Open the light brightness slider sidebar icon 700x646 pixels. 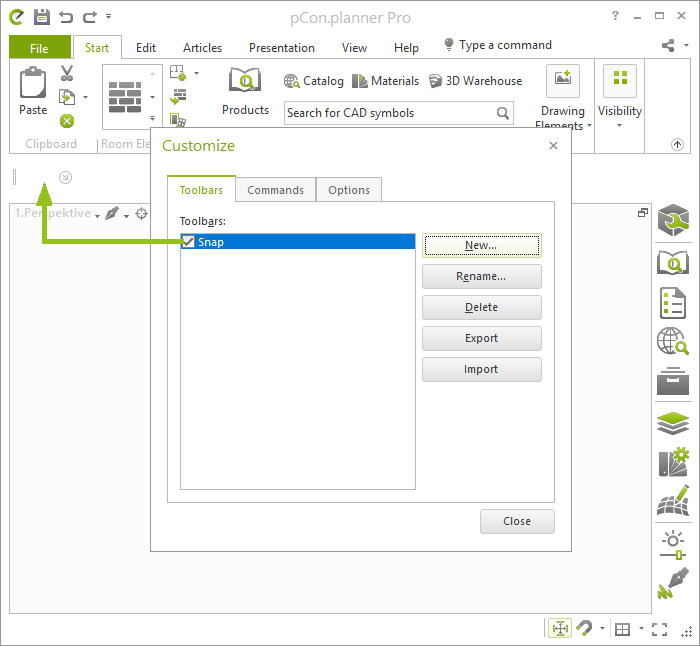[x=673, y=546]
